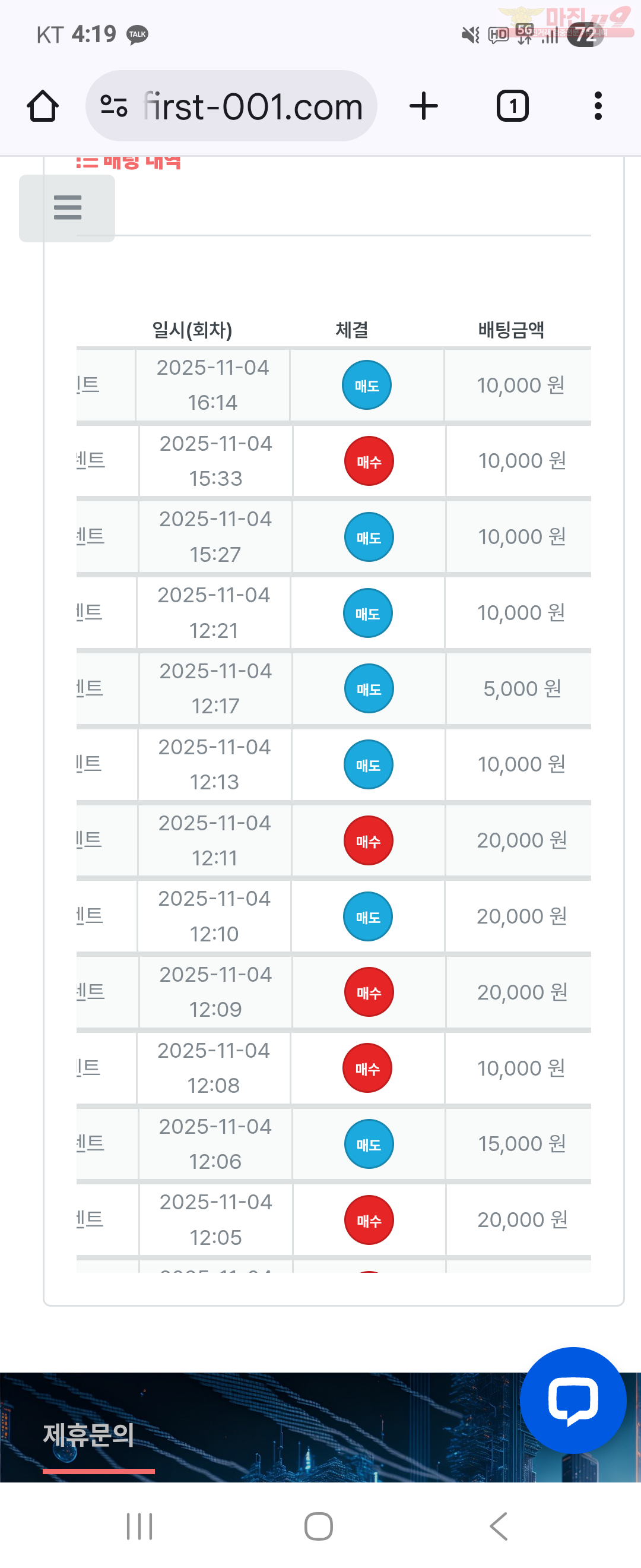Select the 제휴문의 tab
The image size is (641, 1568).
[89, 1436]
